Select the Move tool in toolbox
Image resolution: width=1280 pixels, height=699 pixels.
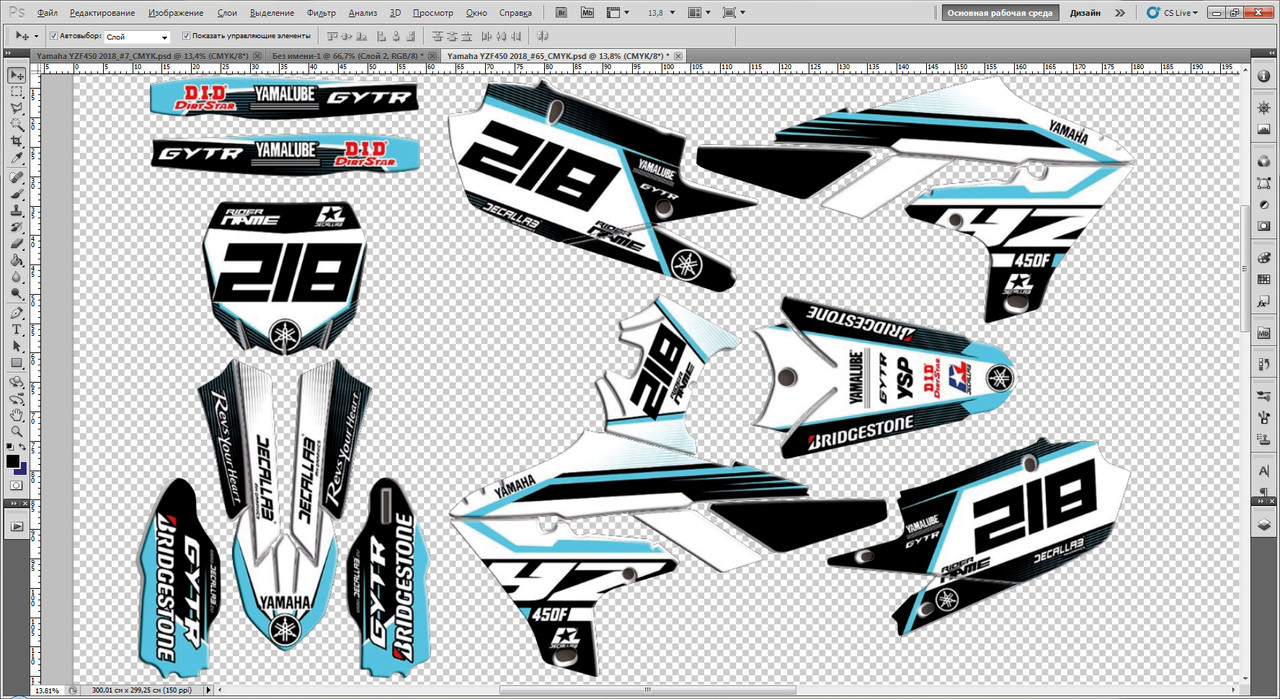click(17, 75)
